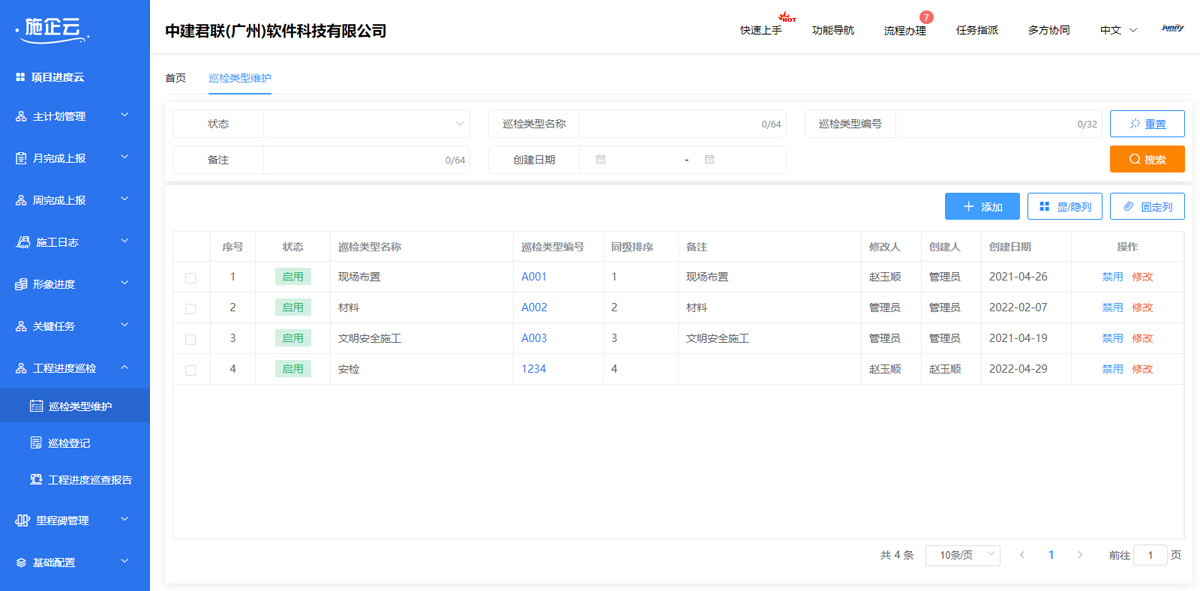Screen dimensions: 1200x591
Task: Tick the checkbox for row 现场布置
Action: [x=191, y=278]
